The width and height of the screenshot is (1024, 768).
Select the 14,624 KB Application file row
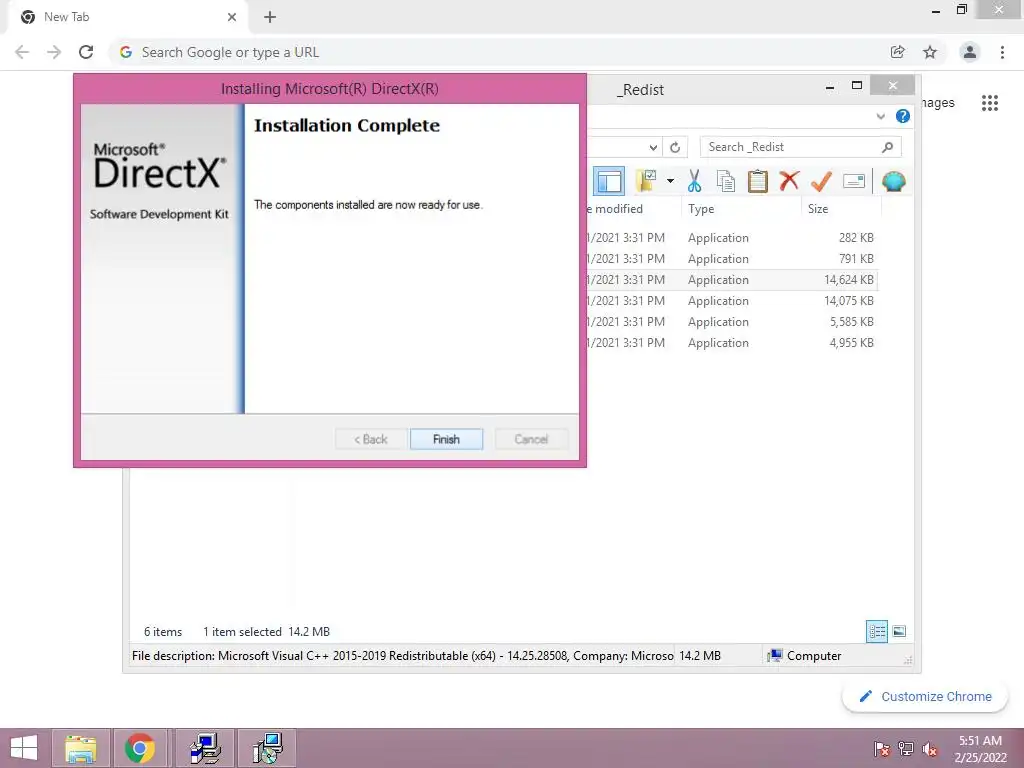coord(731,280)
